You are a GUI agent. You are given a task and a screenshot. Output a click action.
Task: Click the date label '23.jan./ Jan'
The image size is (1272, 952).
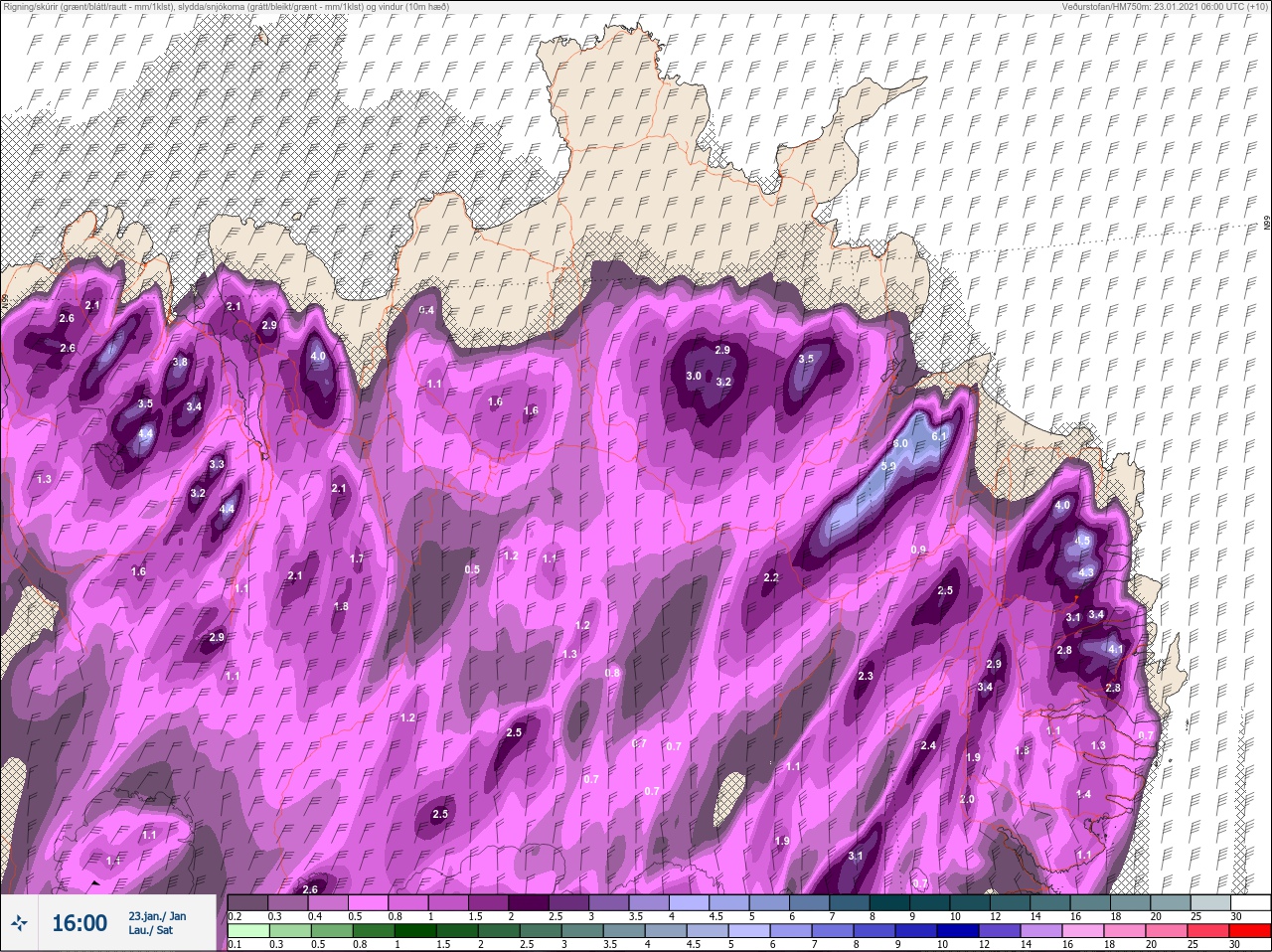[x=157, y=916]
